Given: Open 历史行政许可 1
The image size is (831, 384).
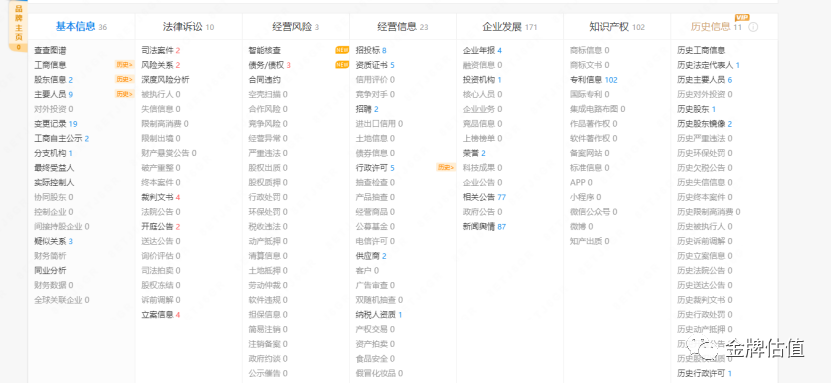Looking at the screenshot, I should pos(705,373).
